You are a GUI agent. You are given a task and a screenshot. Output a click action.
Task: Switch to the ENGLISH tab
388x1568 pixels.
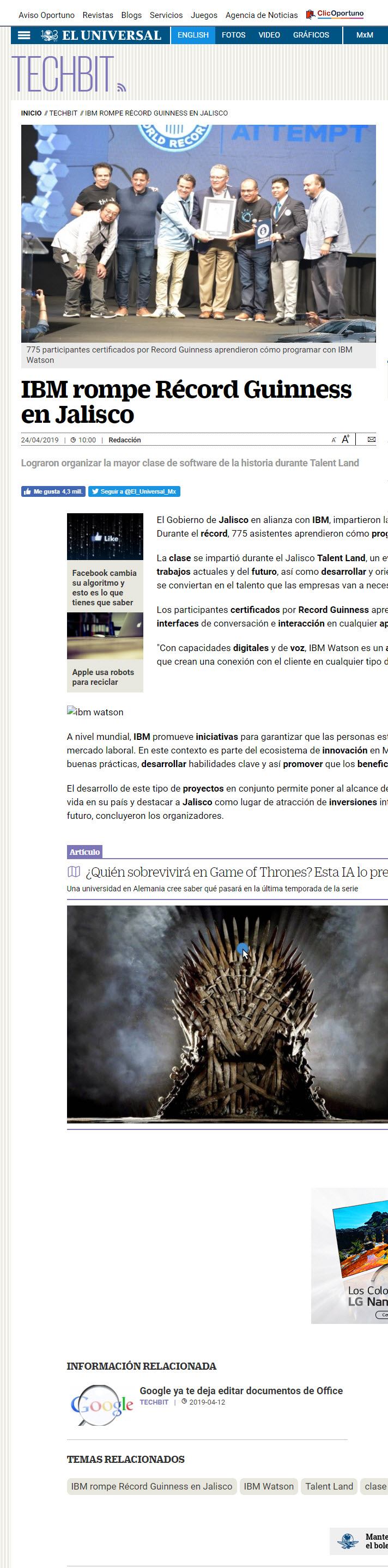pos(193,35)
